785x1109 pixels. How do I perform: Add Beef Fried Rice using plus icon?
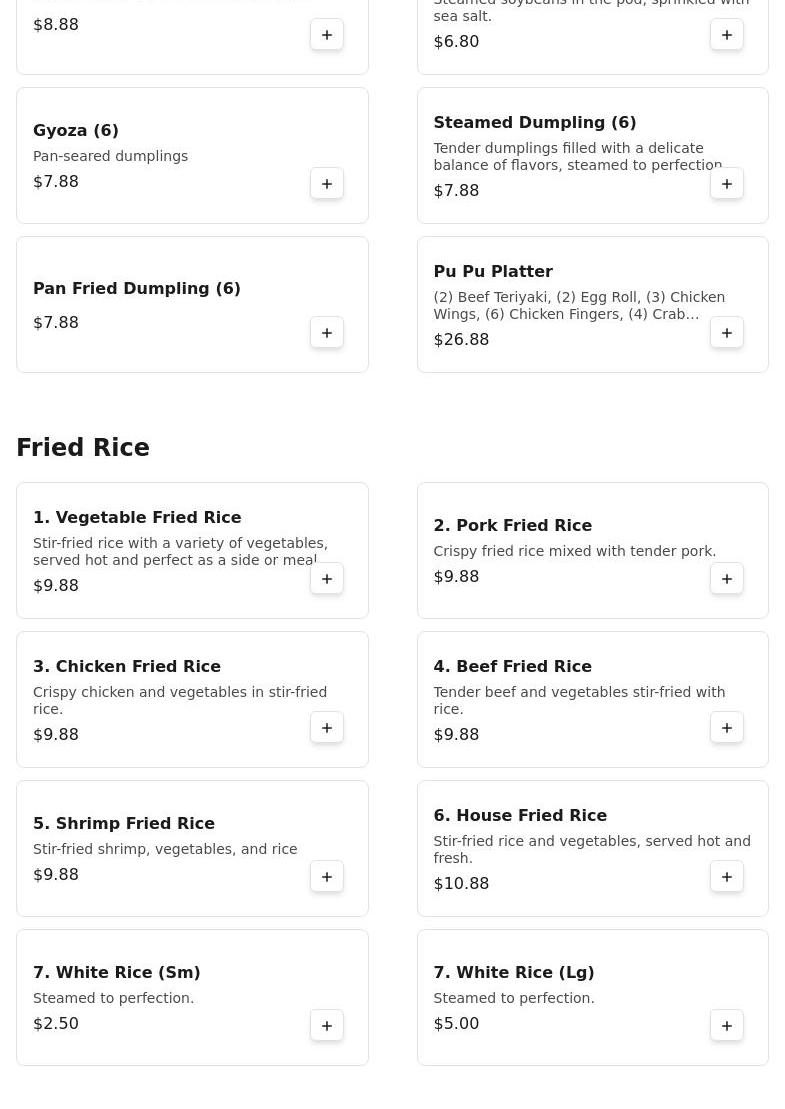[727, 728]
